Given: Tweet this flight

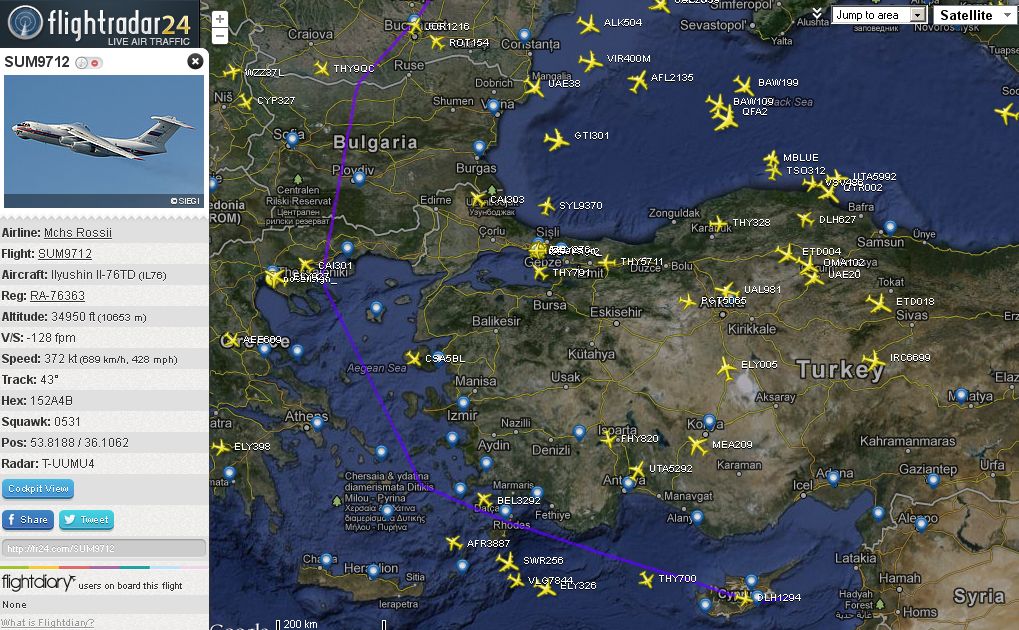Looking at the screenshot, I should (x=86, y=519).
